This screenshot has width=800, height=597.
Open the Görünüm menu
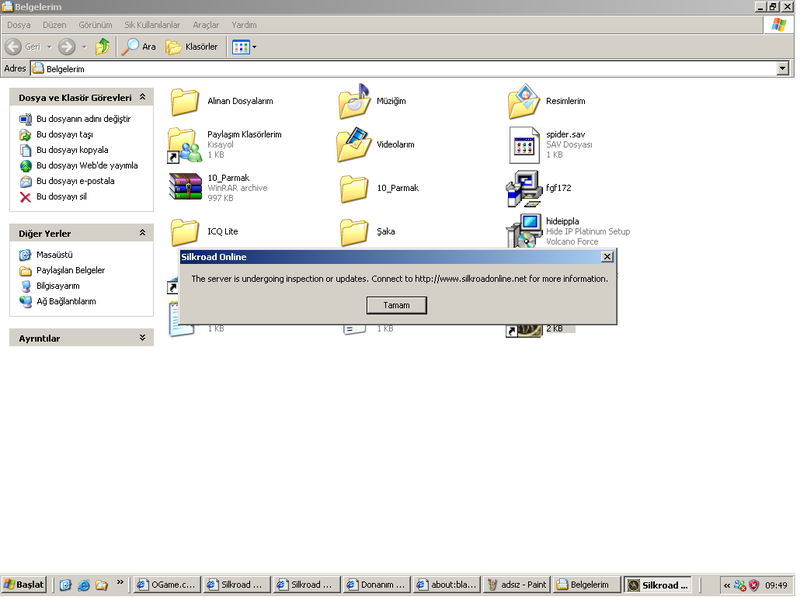coord(95,24)
